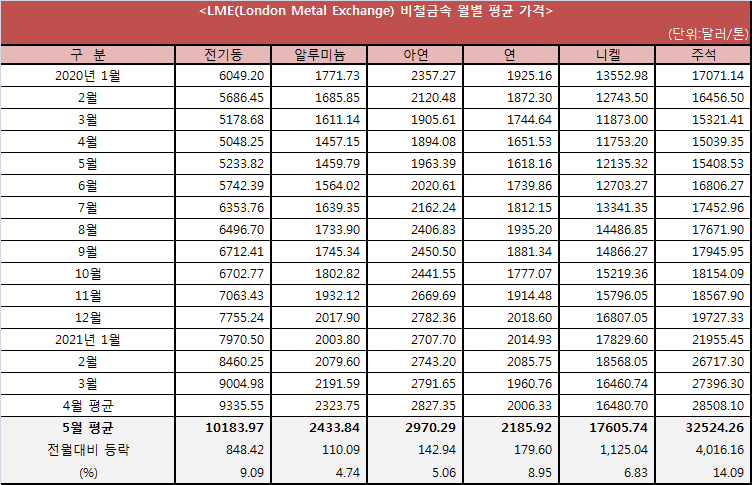Click the lead value 1744.64
This screenshot has width=752, height=485.
point(529,120)
